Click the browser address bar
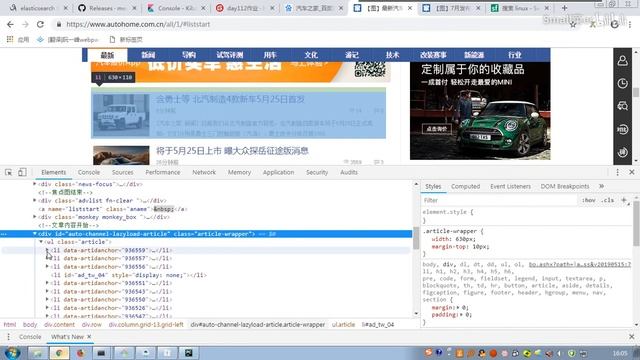 (310, 24)
